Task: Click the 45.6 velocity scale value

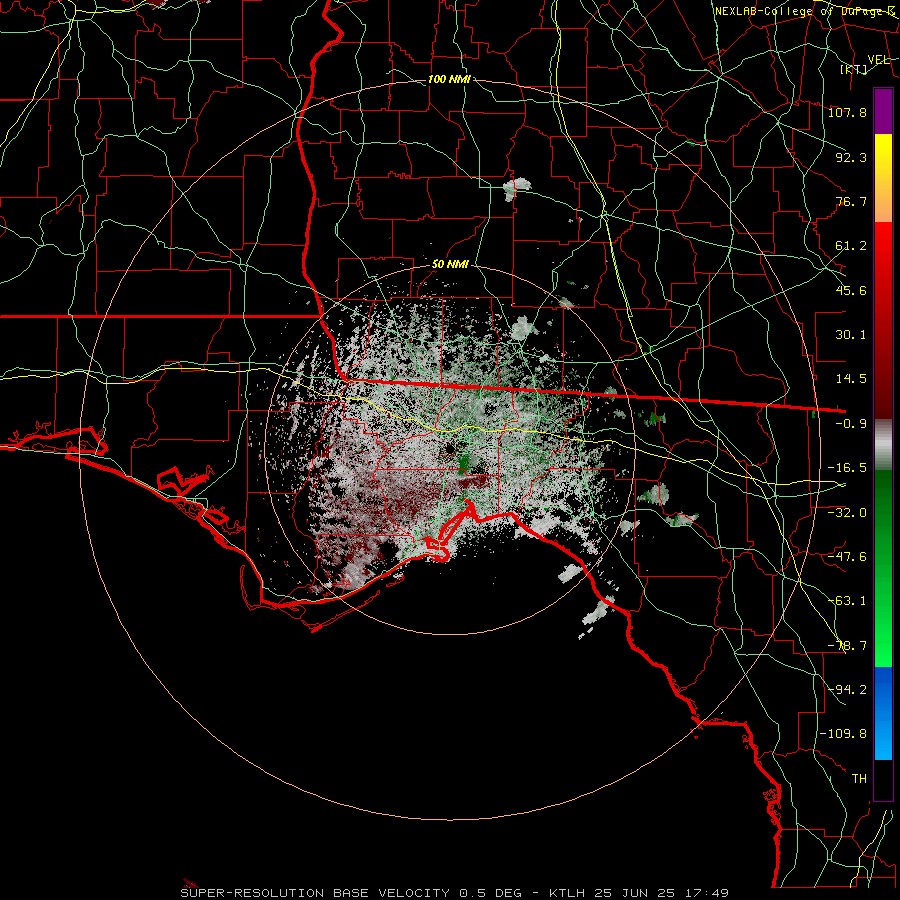Action: [851, 290]
